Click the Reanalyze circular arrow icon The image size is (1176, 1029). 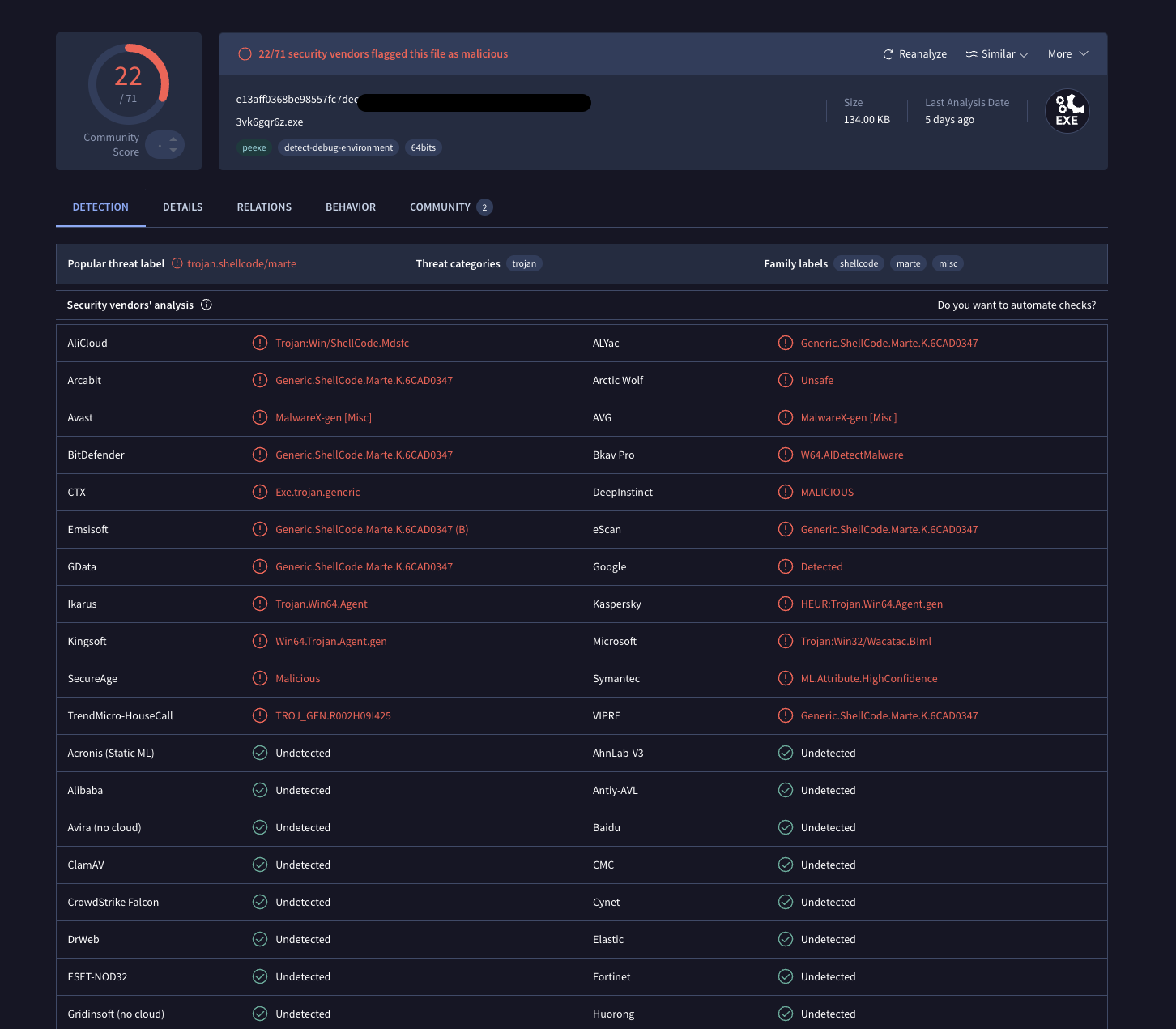click(888, 54)
